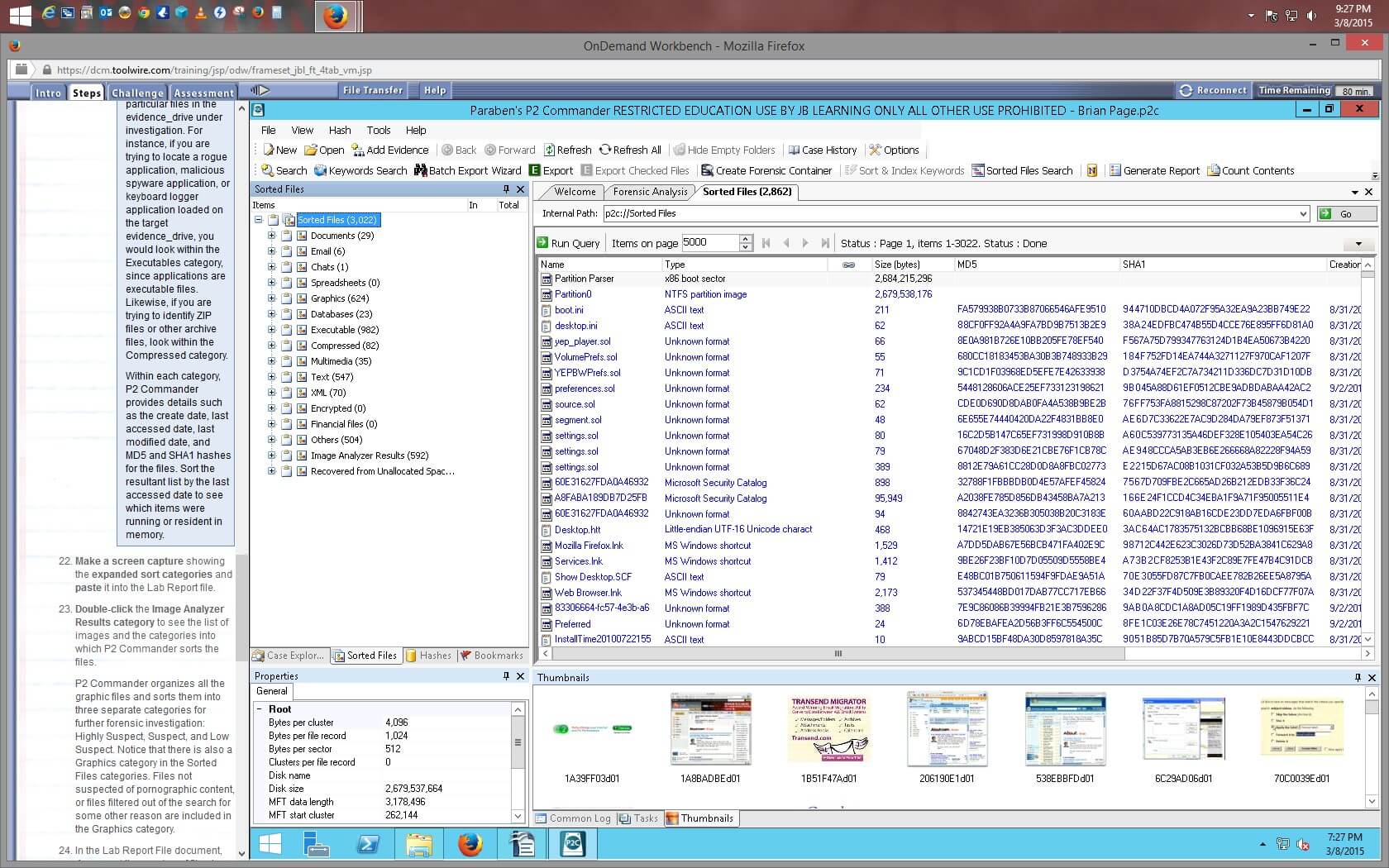
Task: Select the 1A39FF03d01 thumbnail
Action: point(592,737)
